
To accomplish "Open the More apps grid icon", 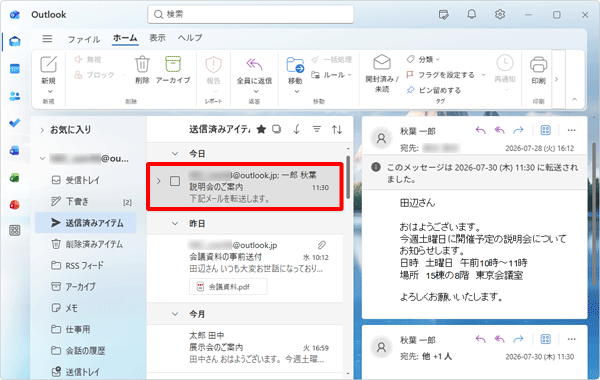I will (15, 230).
